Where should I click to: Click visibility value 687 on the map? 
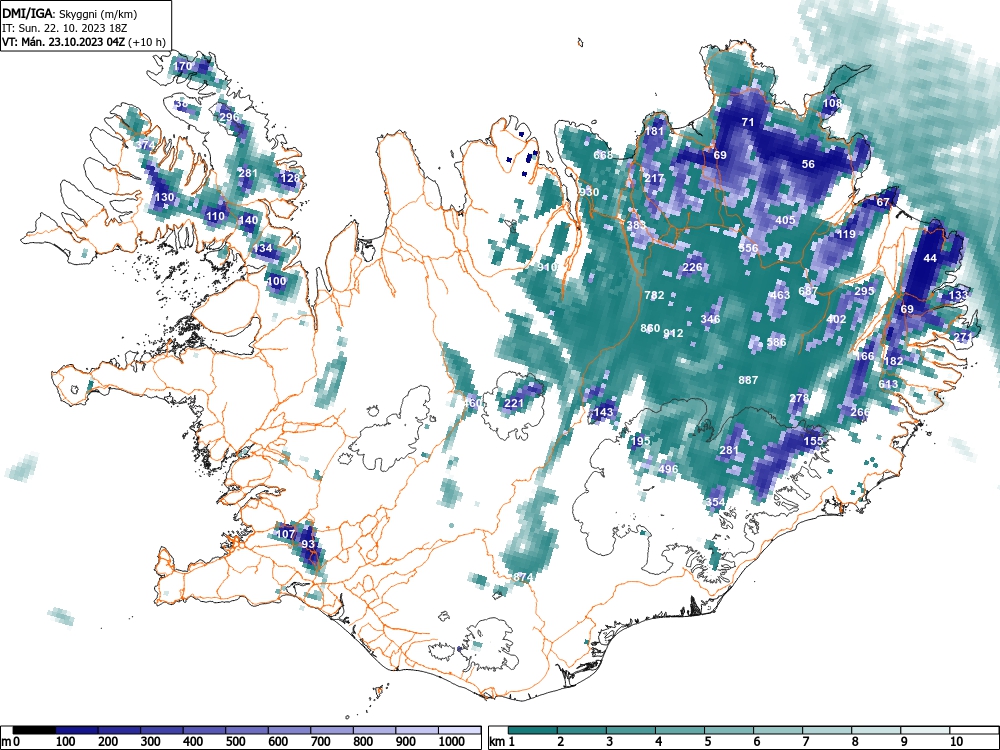pos(808,291)
